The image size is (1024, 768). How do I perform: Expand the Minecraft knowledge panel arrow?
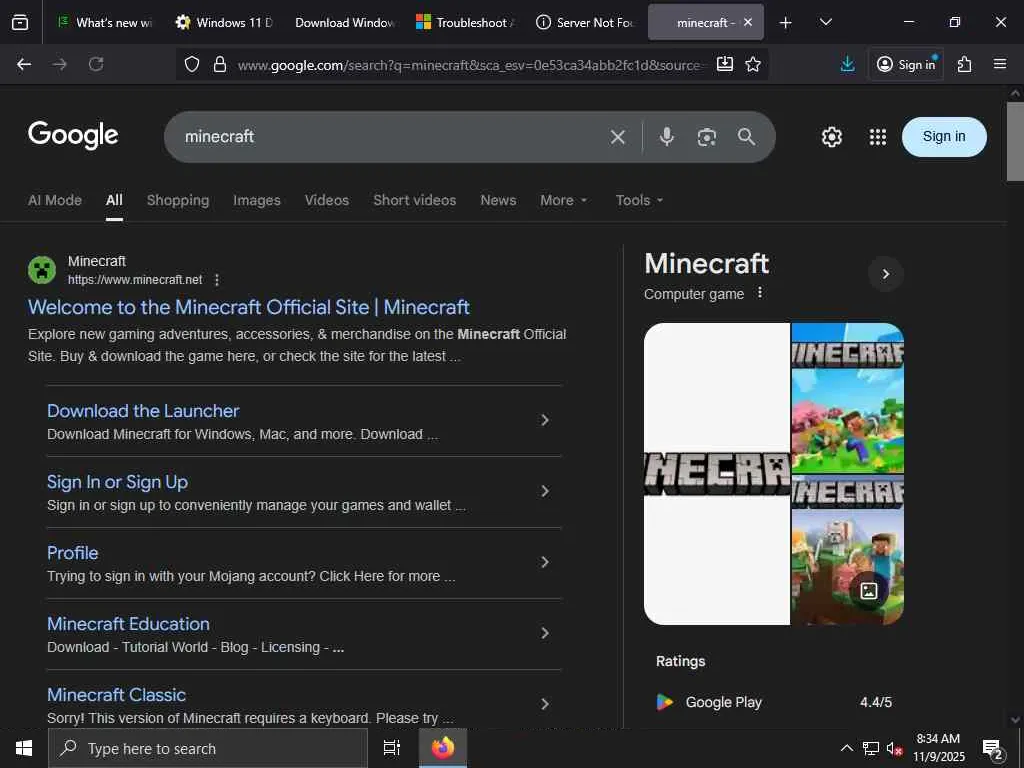tap(886, 274)
